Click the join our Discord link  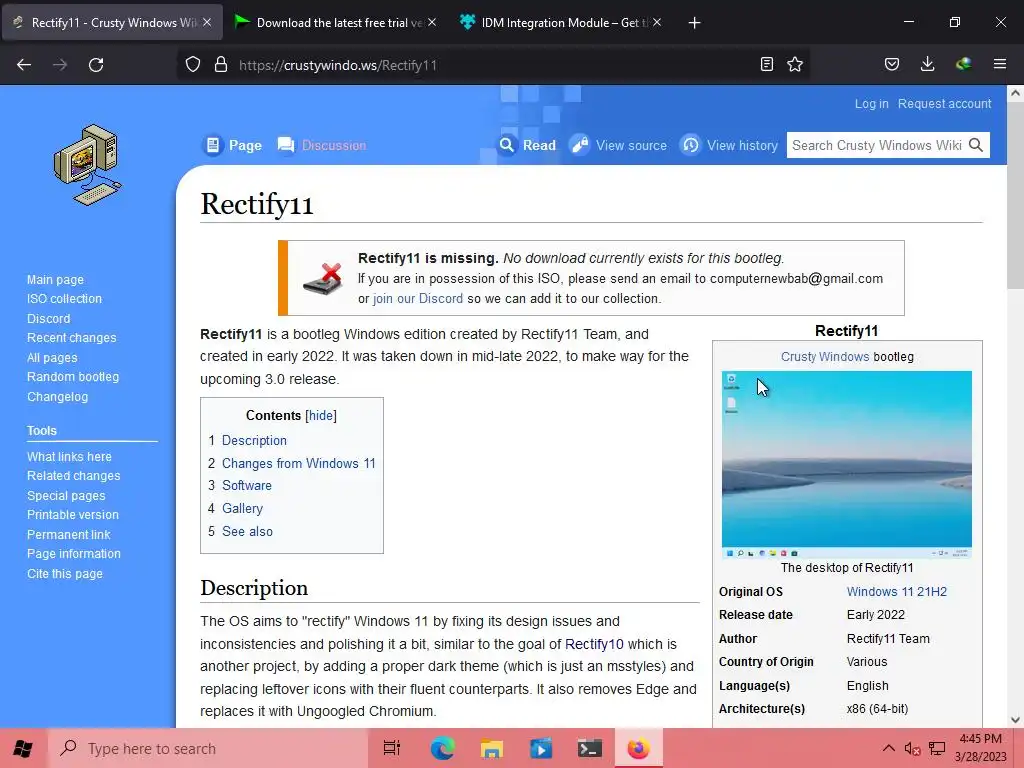click(418, 298)
